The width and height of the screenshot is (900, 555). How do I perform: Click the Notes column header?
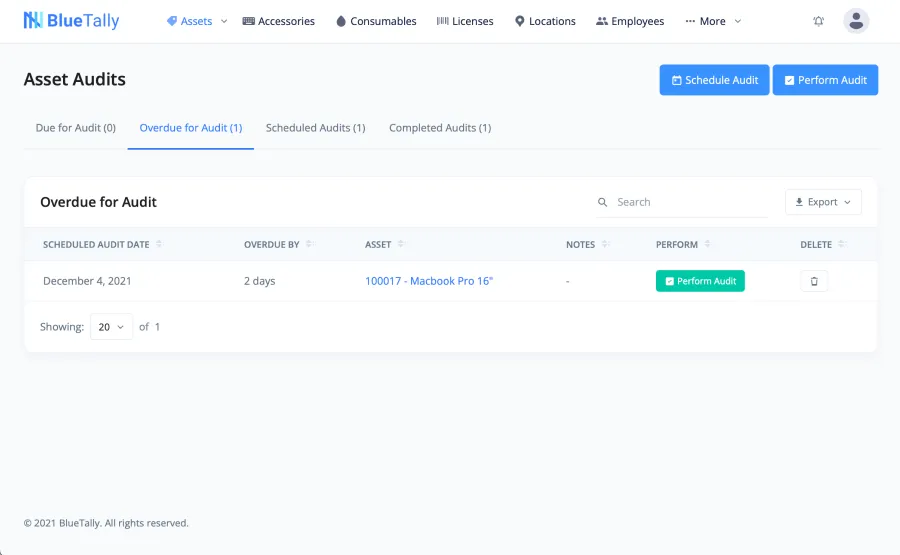click(x=580, y=244)
